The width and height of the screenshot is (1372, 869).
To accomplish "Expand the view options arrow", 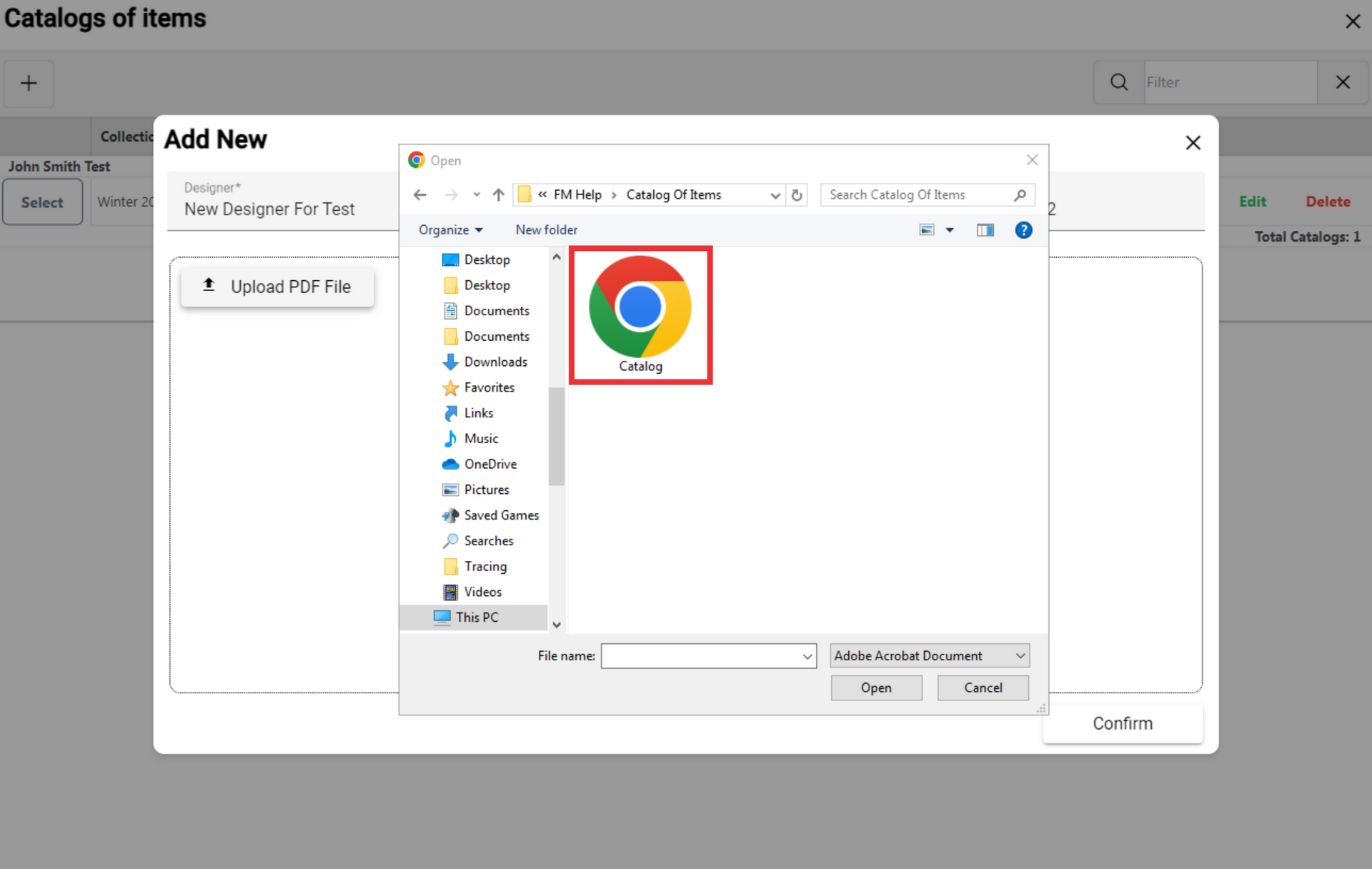I will coord(950,229).
